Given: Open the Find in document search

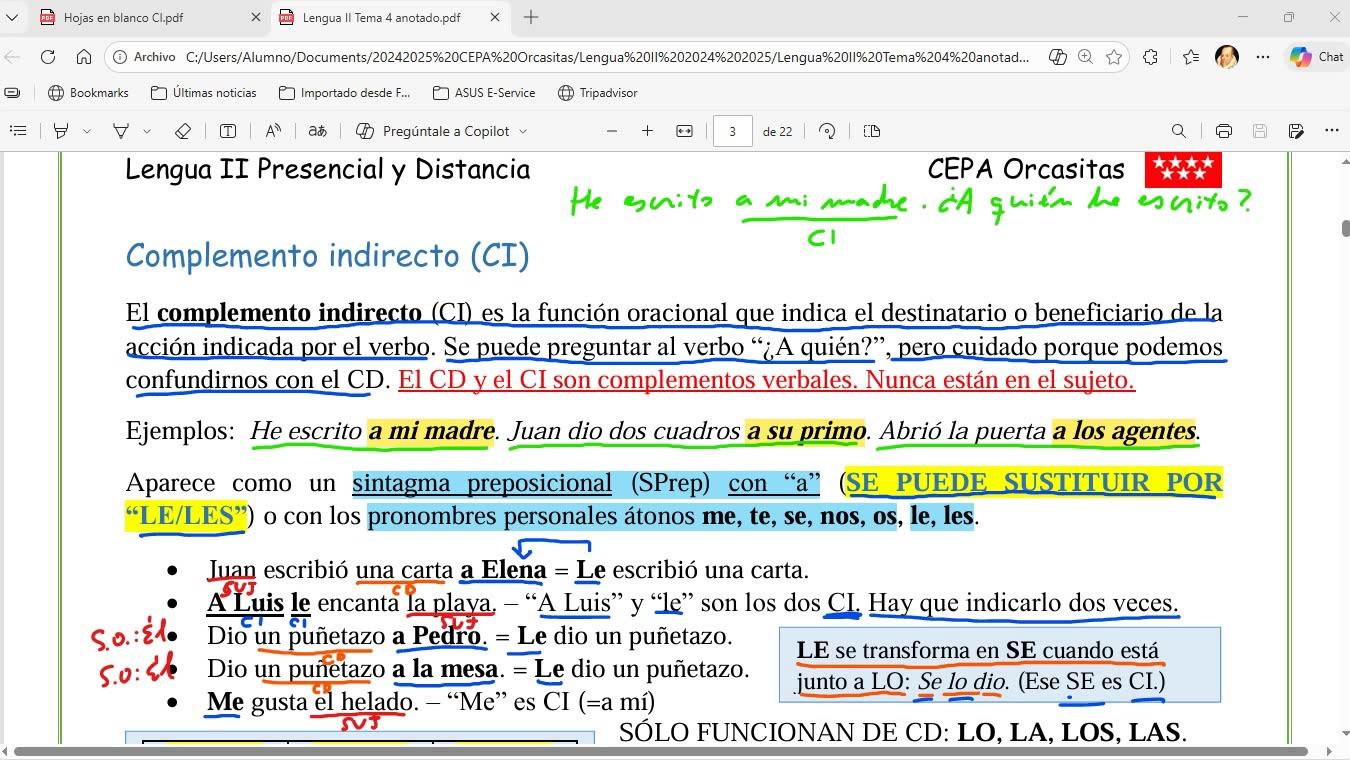Looking at the screenshot, I should [x=1178, y=131].
